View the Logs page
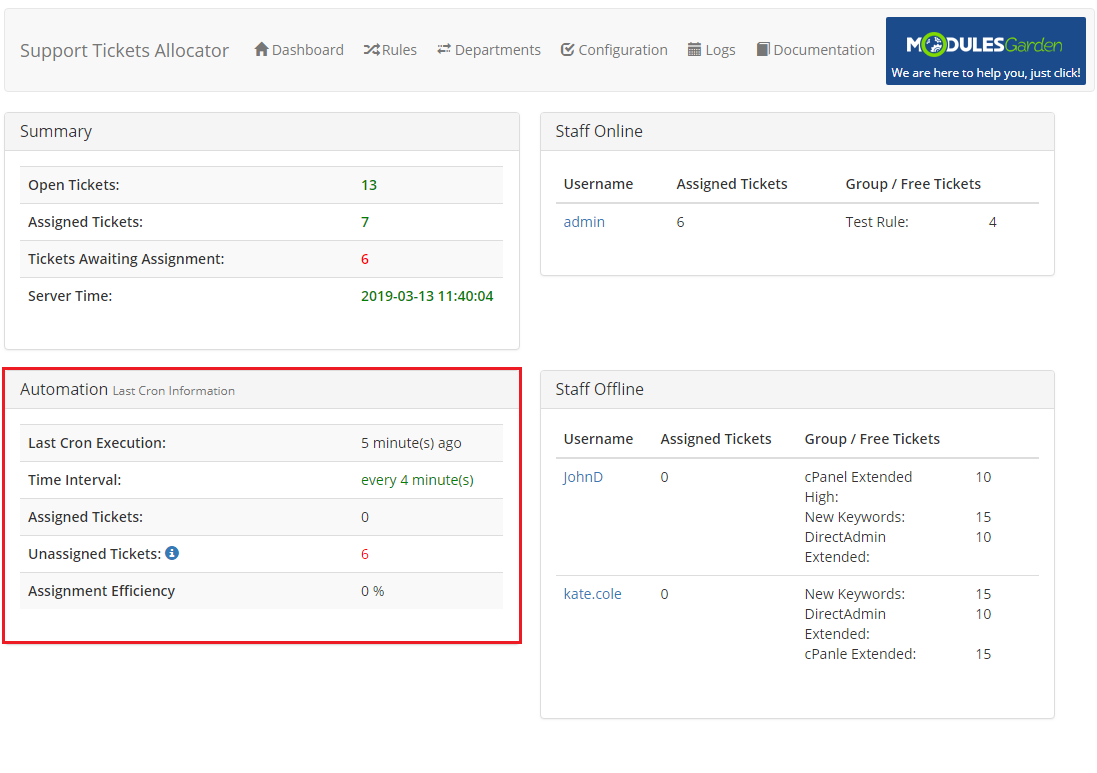The height and width of the screenshot is (773, 1097). (711, 50)
